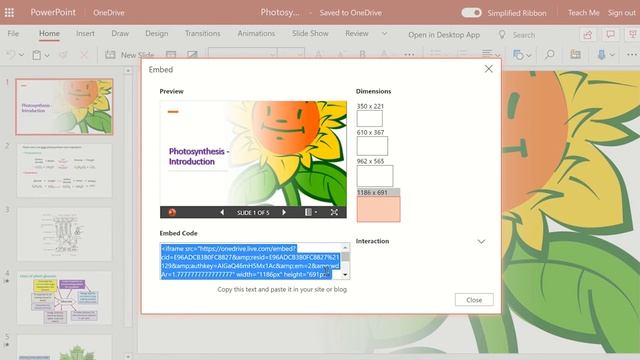Select slide 1 thumbnail
The image size is (640, 360).
(x=64, y=107)
